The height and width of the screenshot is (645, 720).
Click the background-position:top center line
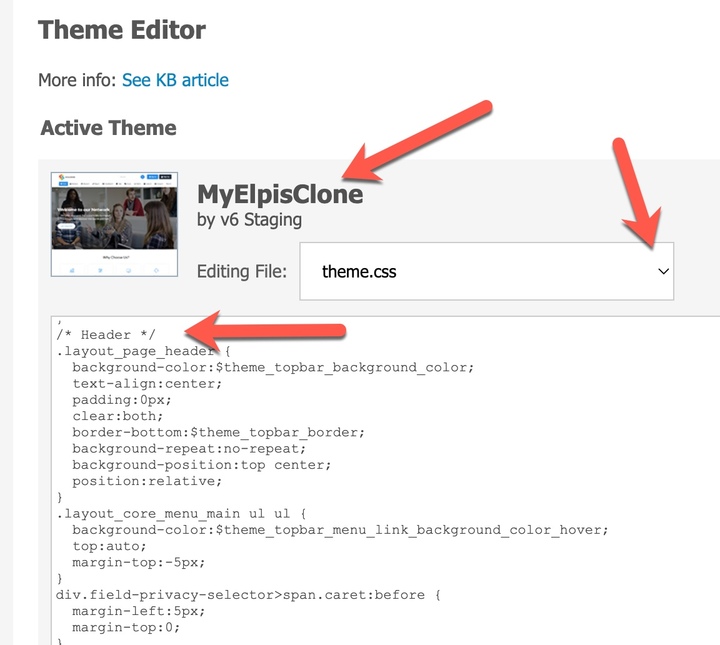202,465
